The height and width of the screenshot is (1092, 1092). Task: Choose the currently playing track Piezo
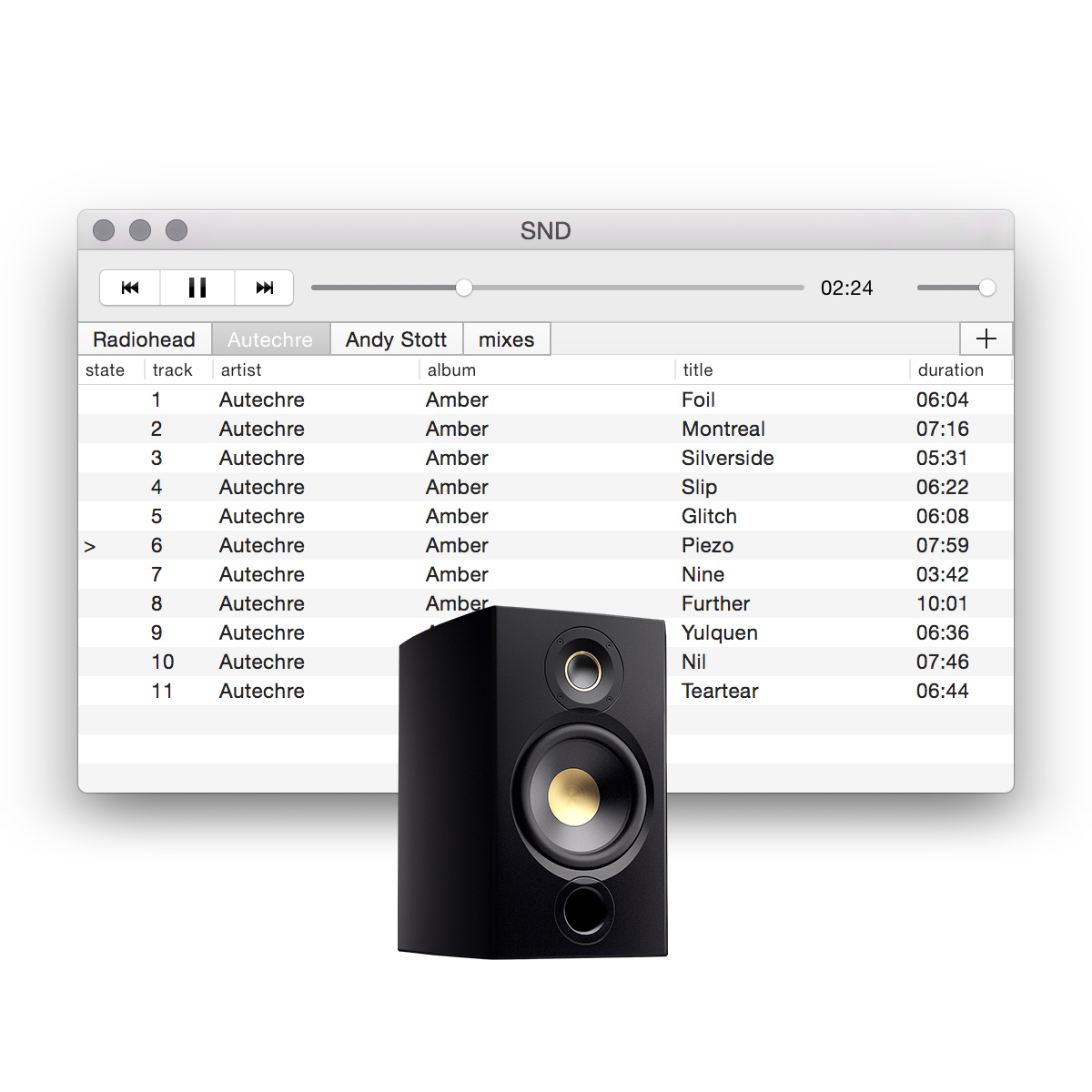pyautogui.click(x=707, y=545)
